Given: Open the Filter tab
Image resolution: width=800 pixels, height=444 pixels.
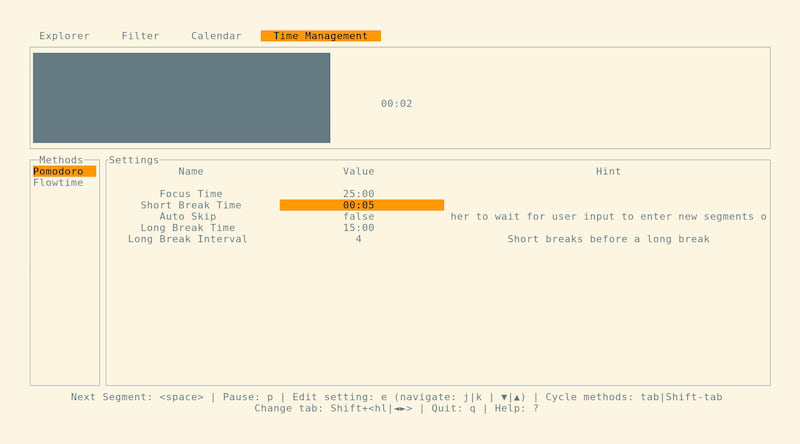Looking at the screenshot, I should (x=140, y=36).
